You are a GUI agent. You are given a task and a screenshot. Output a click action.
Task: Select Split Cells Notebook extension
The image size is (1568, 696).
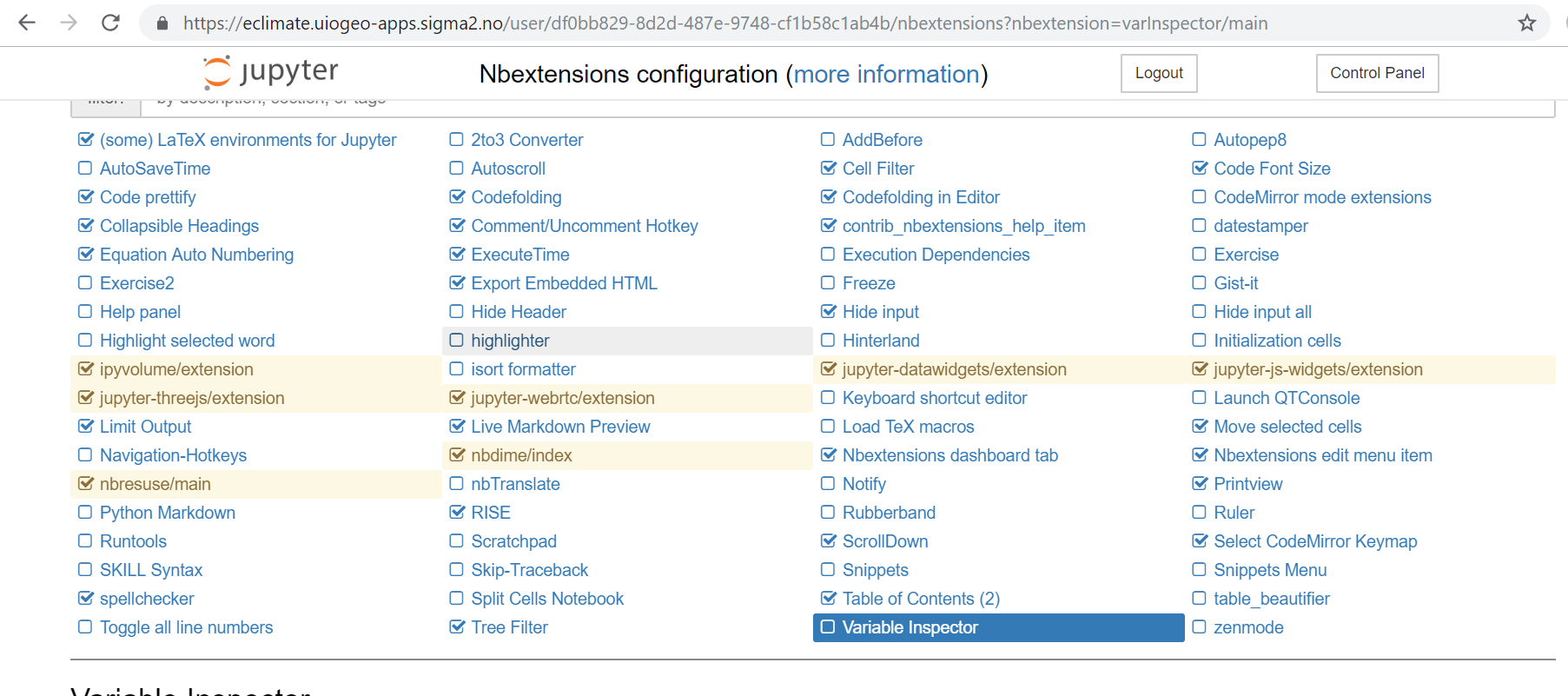point(547,599)
